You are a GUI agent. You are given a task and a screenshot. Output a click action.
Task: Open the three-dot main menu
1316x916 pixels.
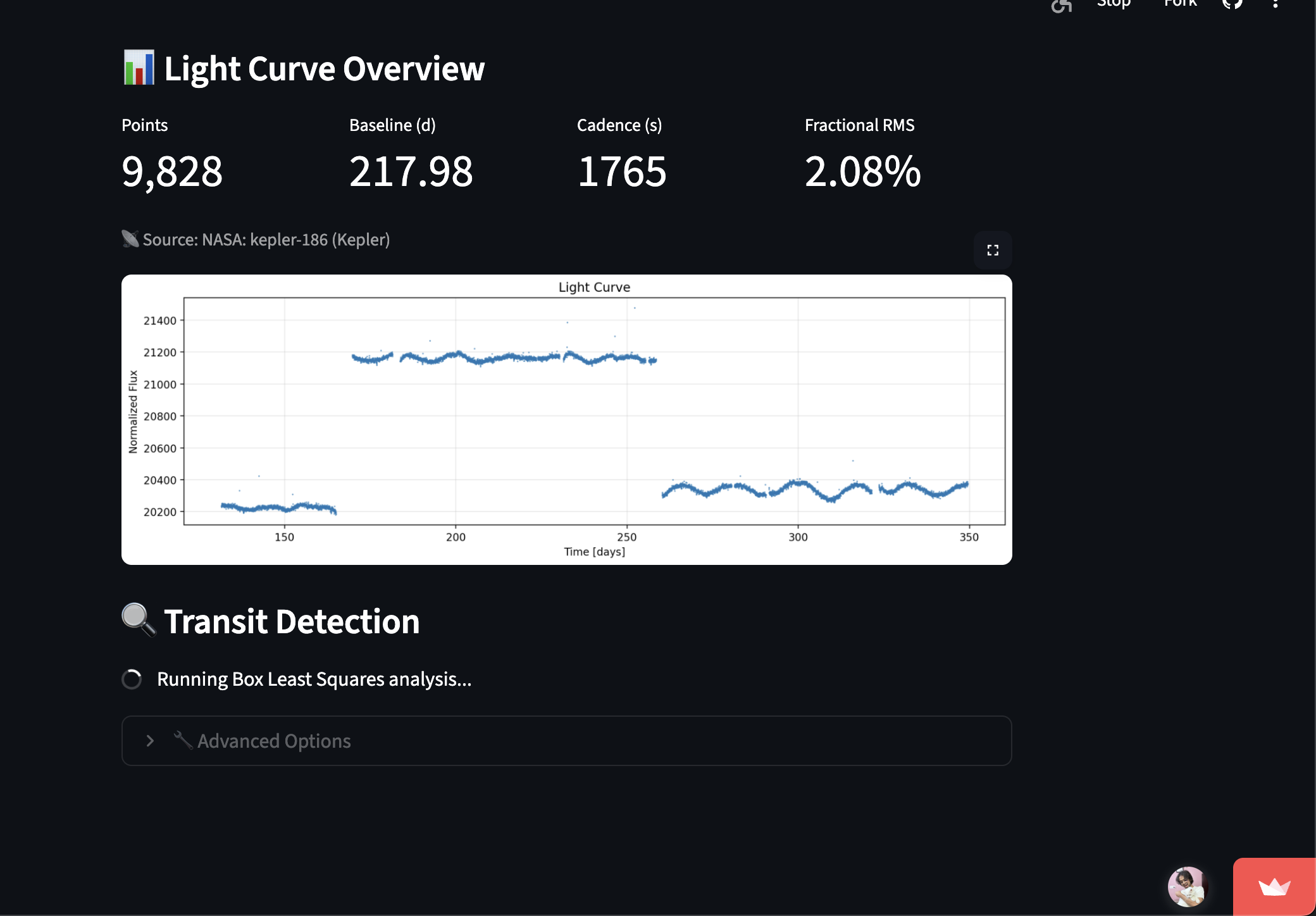(1276, 4)
